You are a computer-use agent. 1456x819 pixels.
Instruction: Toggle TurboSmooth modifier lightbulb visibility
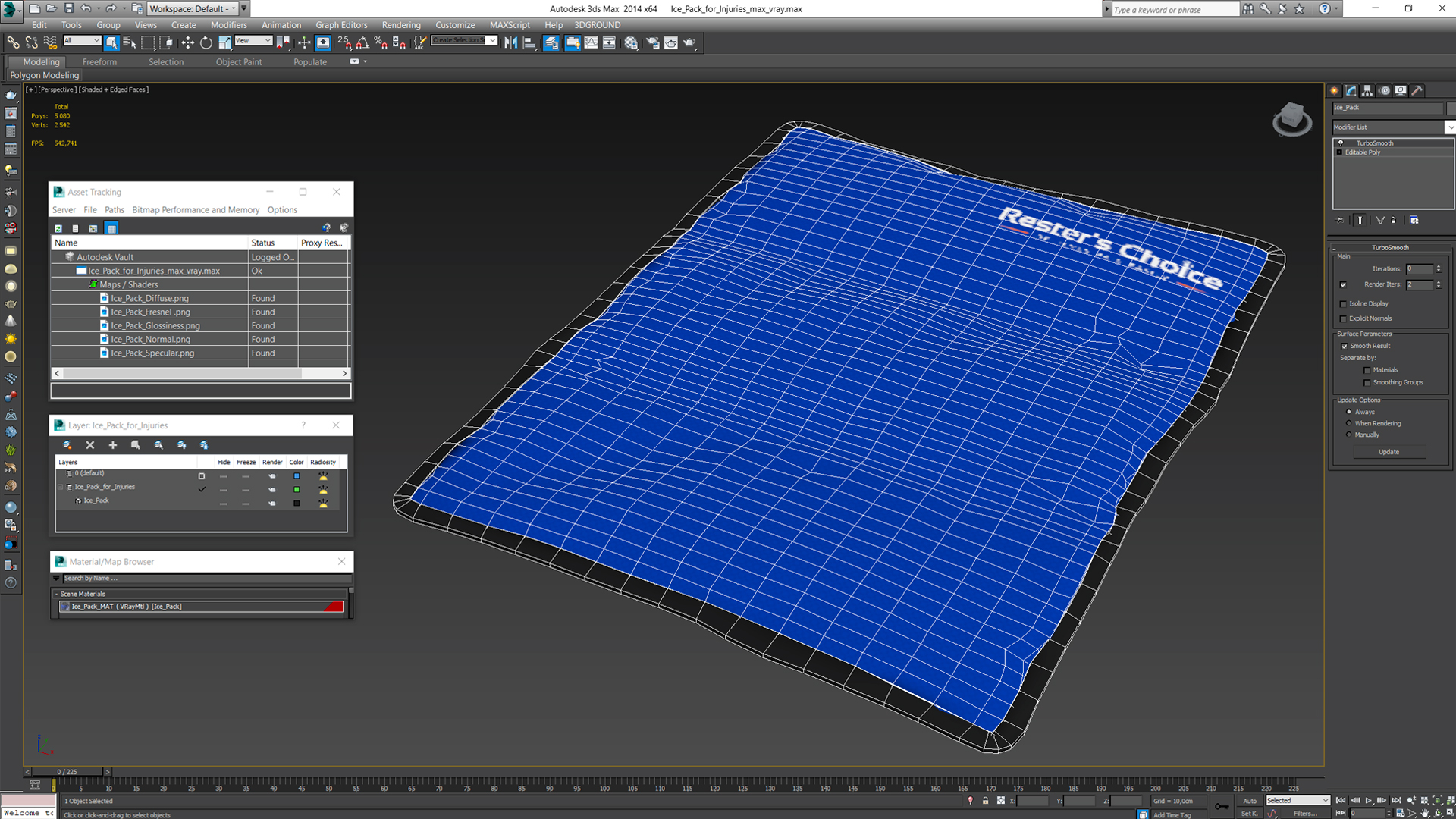(1341, 143)
